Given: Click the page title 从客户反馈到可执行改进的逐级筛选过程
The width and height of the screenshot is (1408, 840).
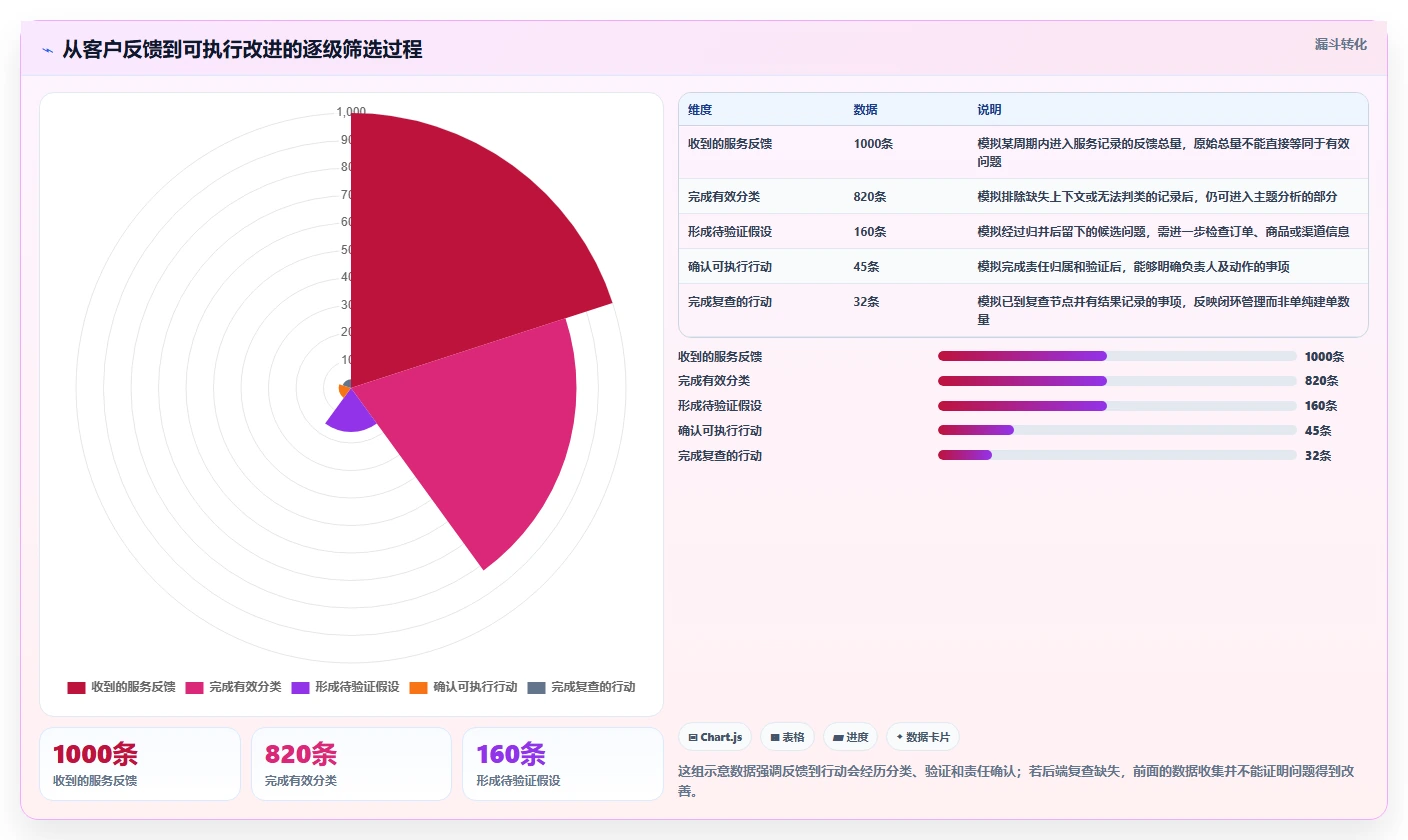Looking at the screenshot, I should point(242,50).
